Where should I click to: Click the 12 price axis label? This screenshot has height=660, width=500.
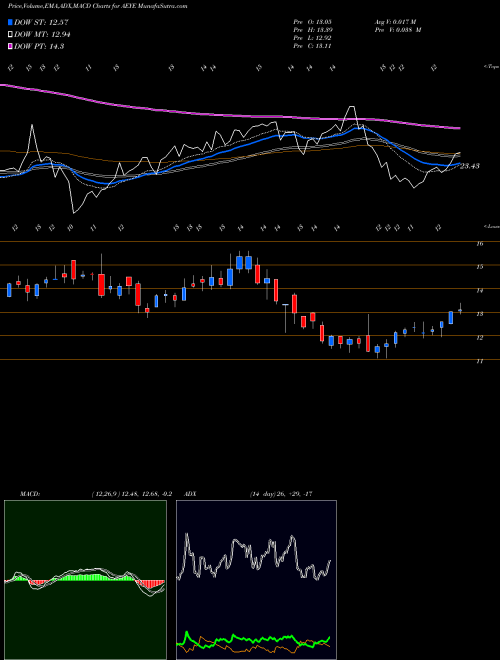point(480,338)
